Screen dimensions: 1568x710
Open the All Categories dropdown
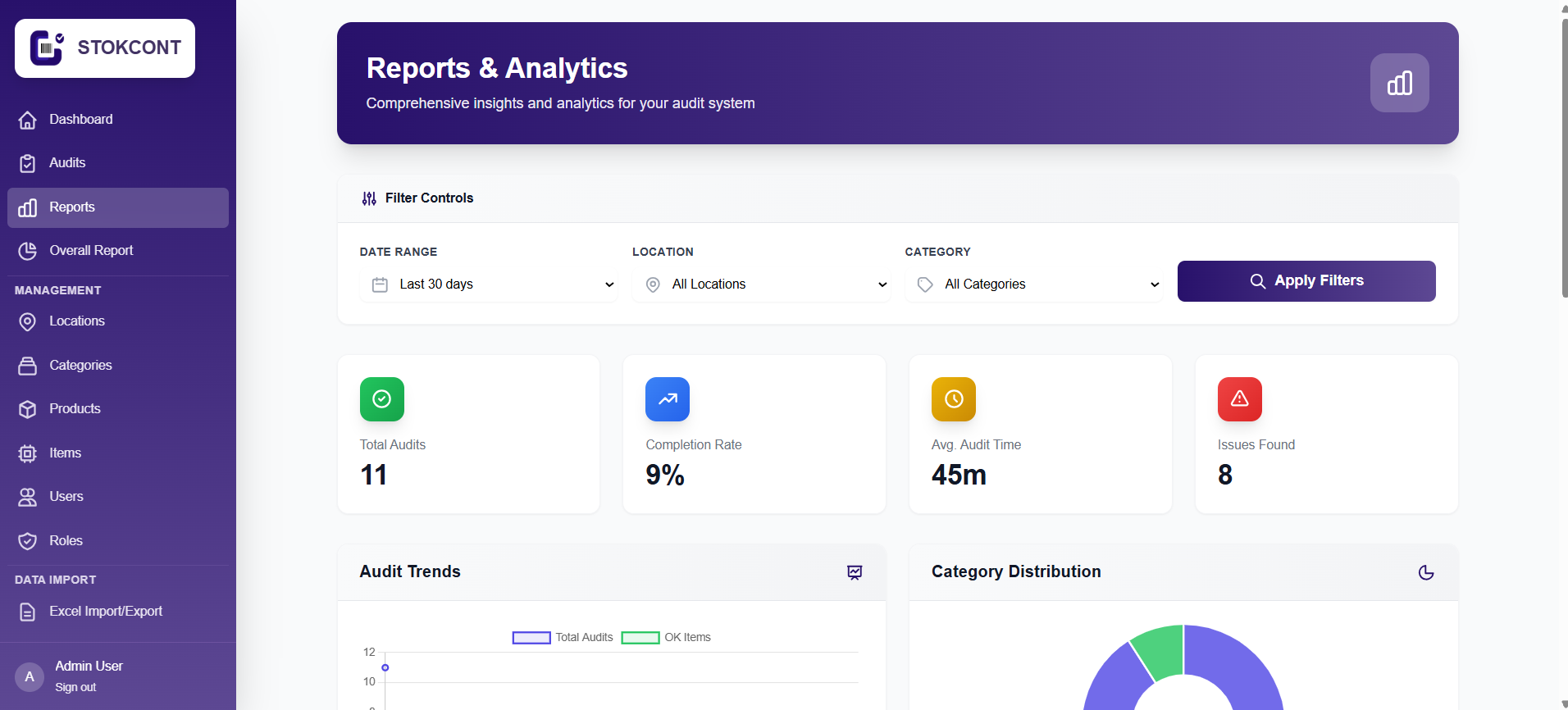point(1033,284)
